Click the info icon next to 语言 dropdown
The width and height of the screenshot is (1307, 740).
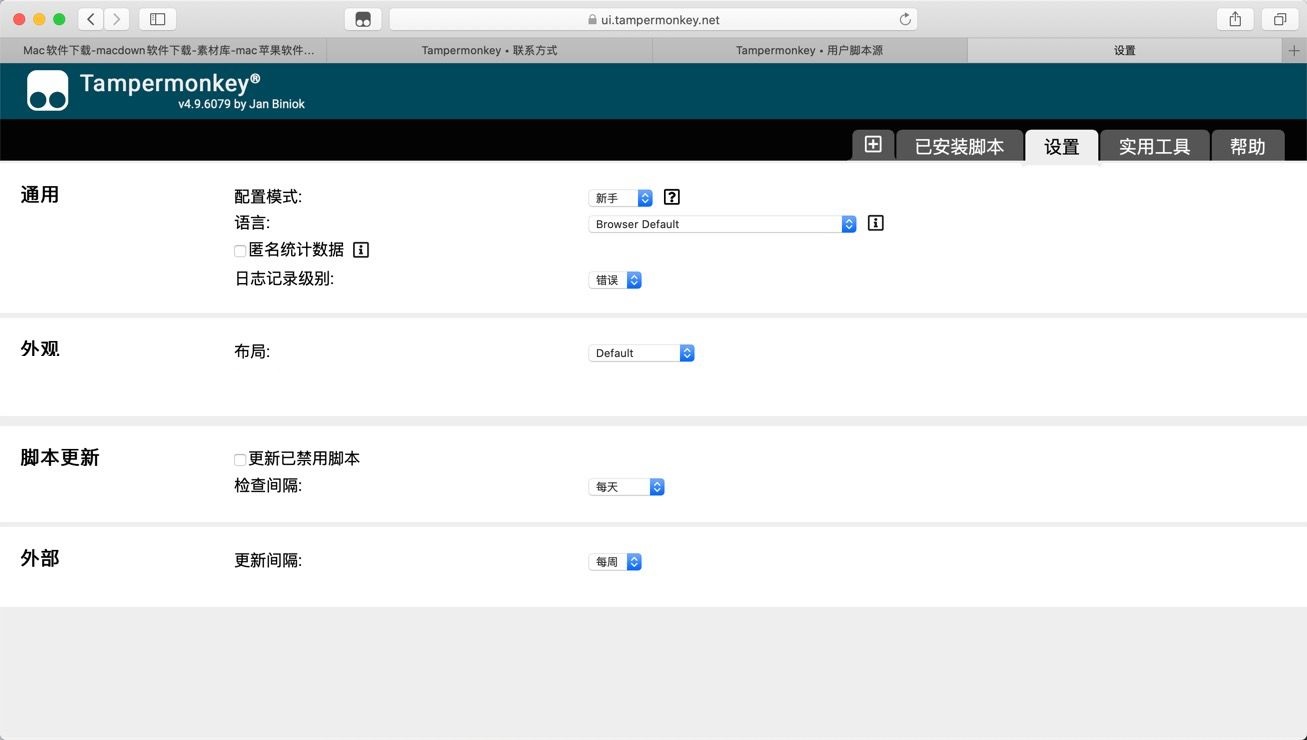click(875, 223)
